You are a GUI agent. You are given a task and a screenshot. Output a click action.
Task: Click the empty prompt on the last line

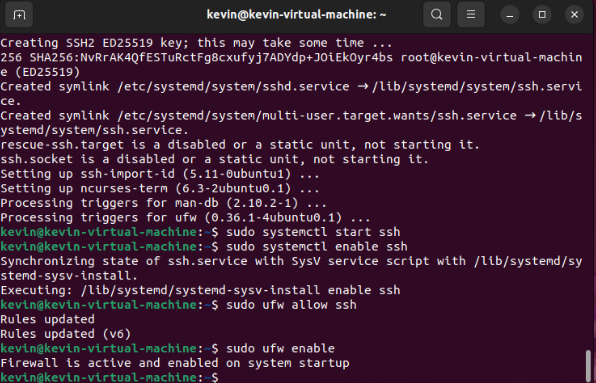click(x=109, y=377)
